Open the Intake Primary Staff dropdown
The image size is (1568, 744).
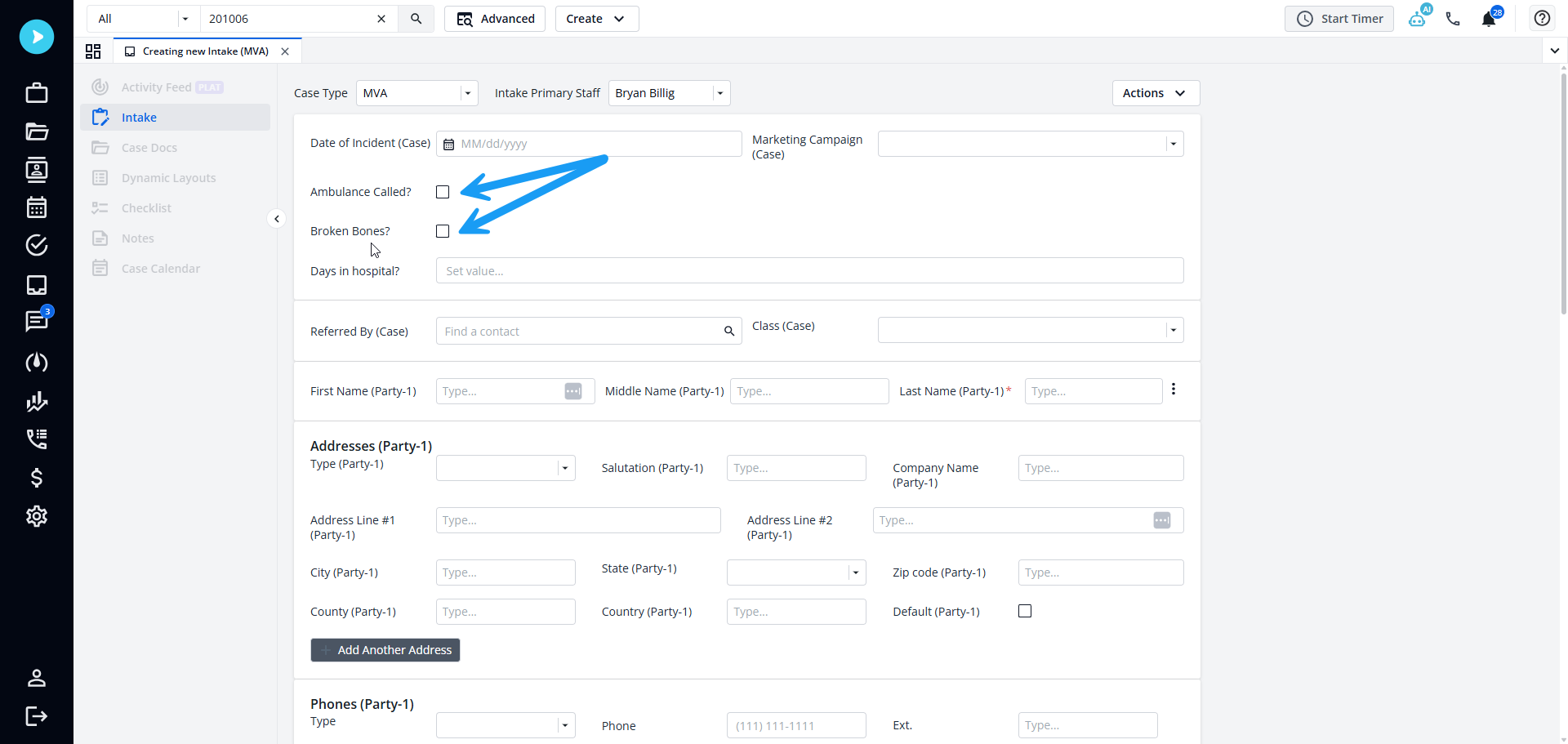tap(670, 93)
